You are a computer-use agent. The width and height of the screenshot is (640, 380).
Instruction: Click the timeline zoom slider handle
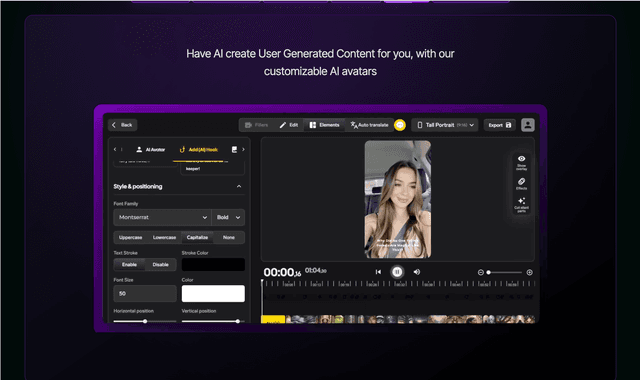[x=488, y=272]
